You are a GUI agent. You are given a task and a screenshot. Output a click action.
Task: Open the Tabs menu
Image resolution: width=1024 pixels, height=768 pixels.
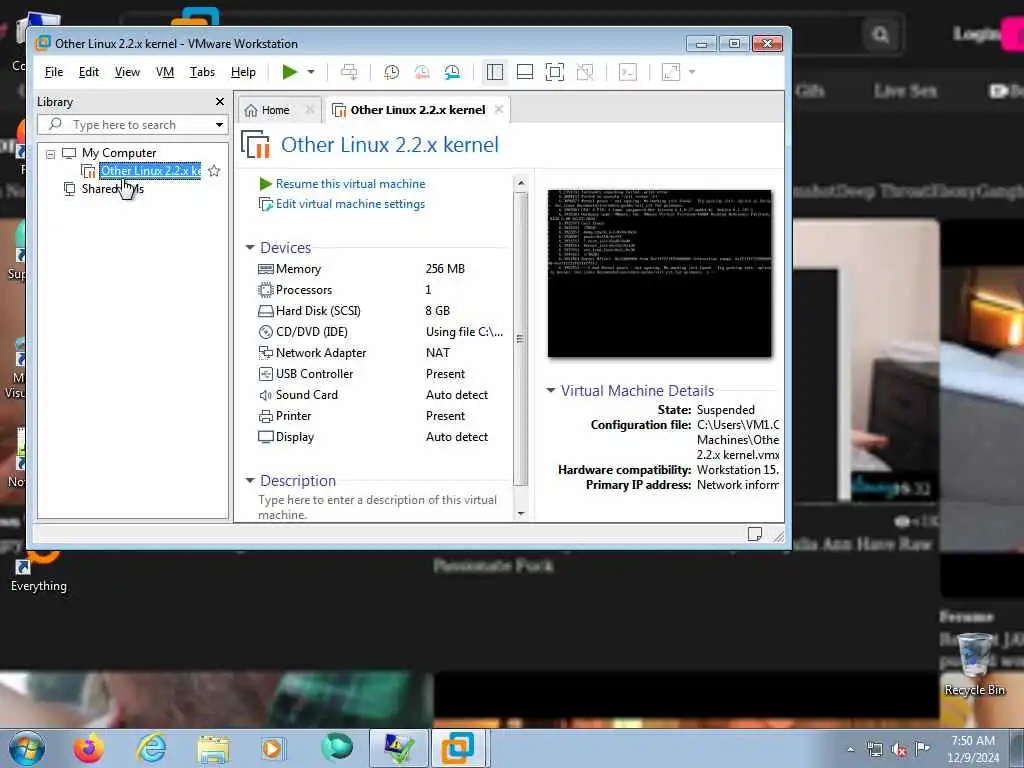[x=202, y=72]
